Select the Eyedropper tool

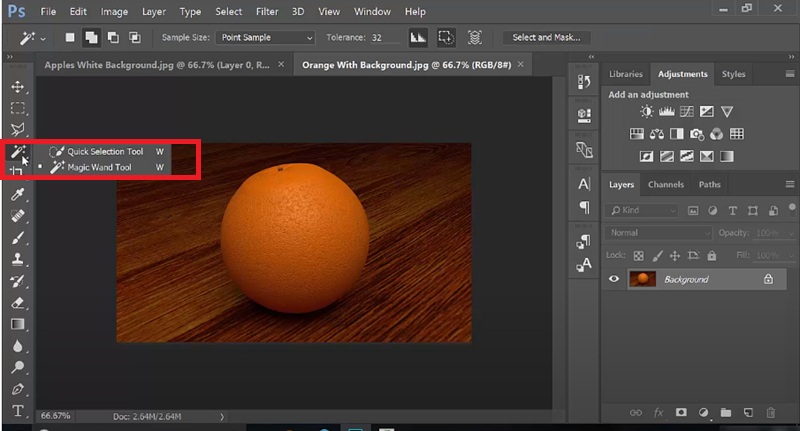point(17,194)
